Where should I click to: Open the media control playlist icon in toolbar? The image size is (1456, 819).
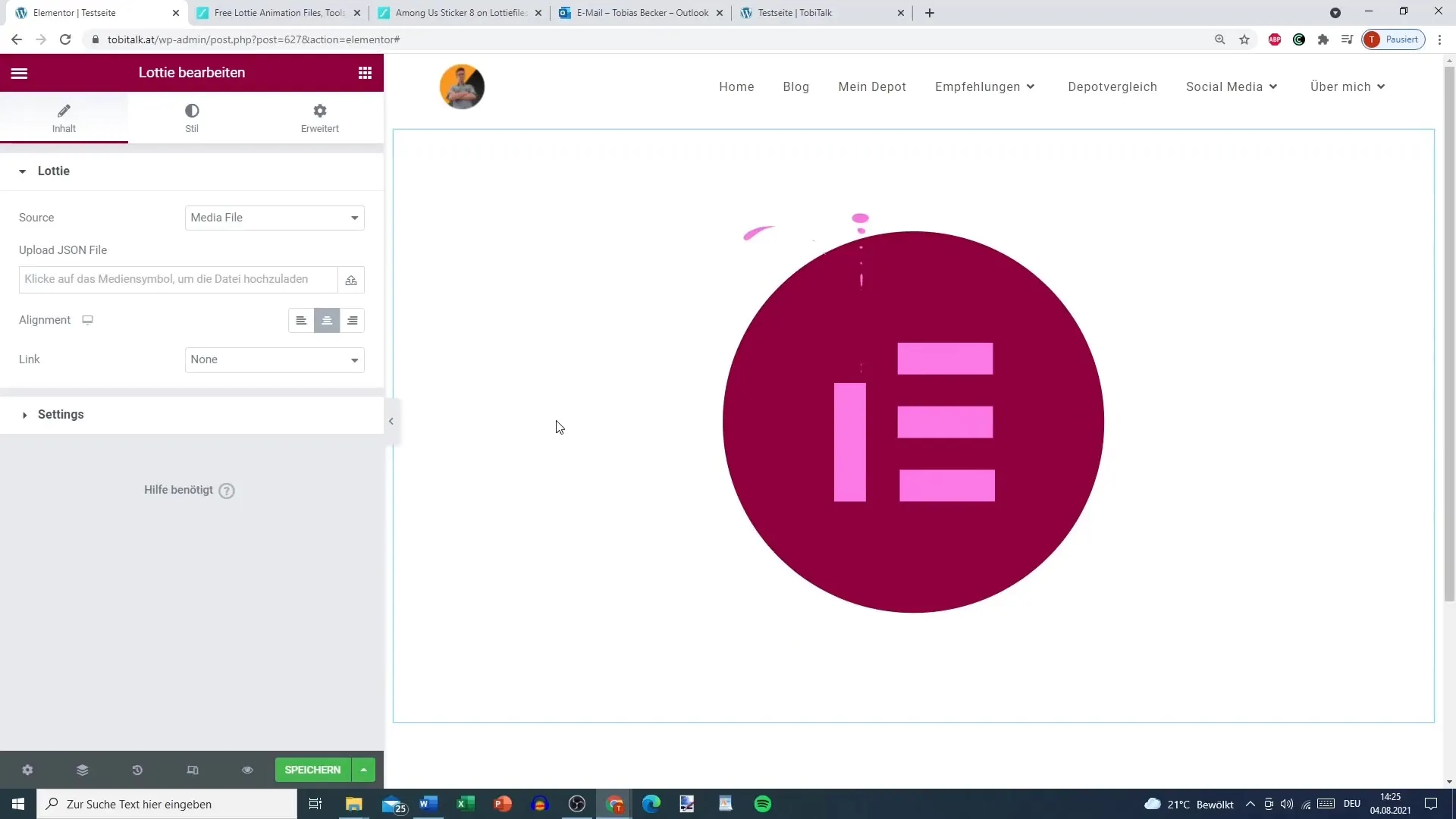[1348, 39]
